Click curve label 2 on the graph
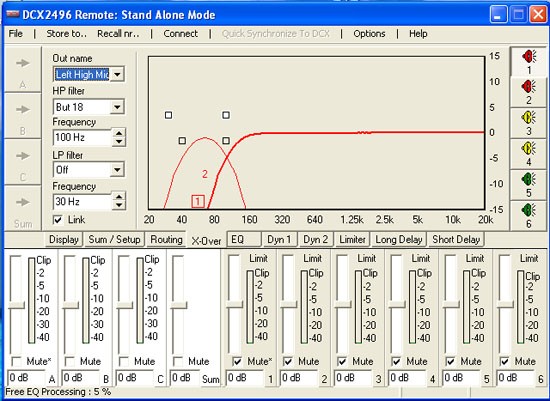Viewport: 550px width, 401px height. point(205,174)
